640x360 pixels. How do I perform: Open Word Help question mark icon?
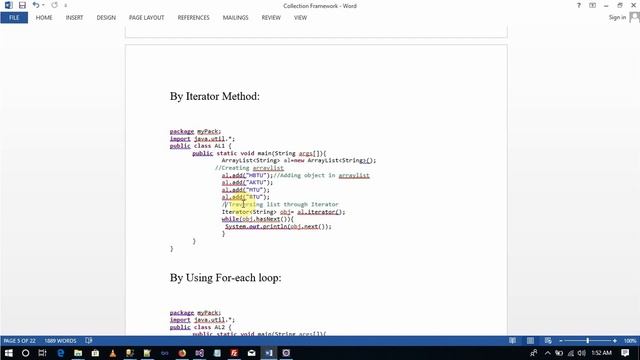point(578,5)
